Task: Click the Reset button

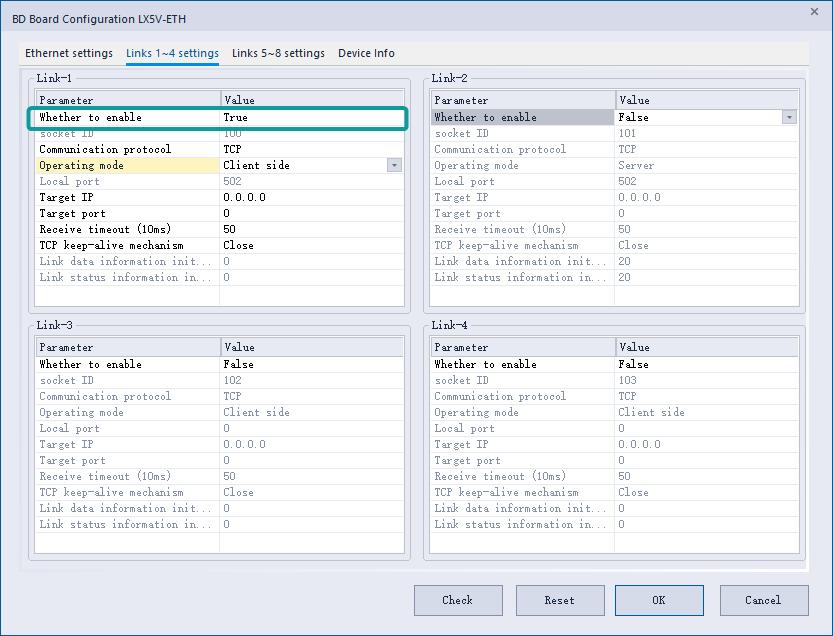Action: [x=559, y=600]
